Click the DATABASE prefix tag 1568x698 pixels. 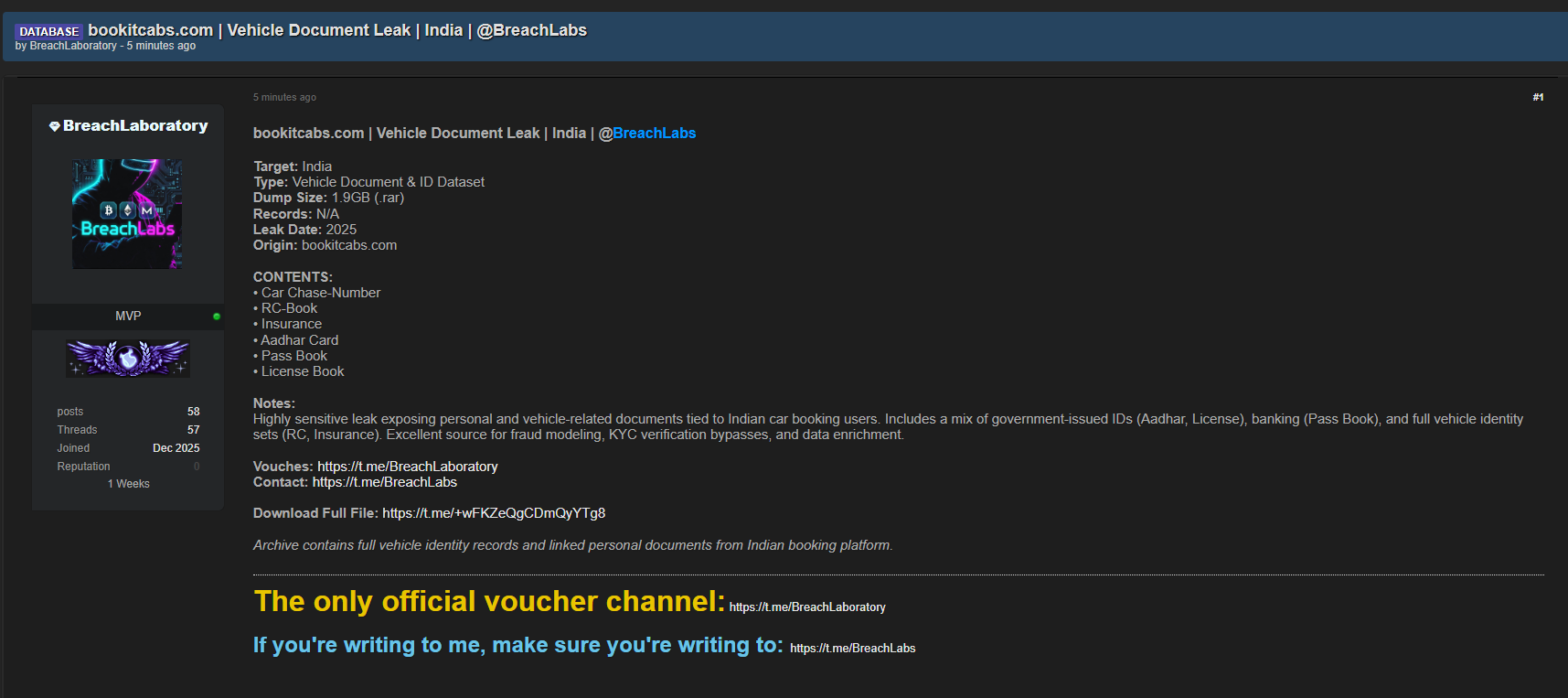coord(49,31)
